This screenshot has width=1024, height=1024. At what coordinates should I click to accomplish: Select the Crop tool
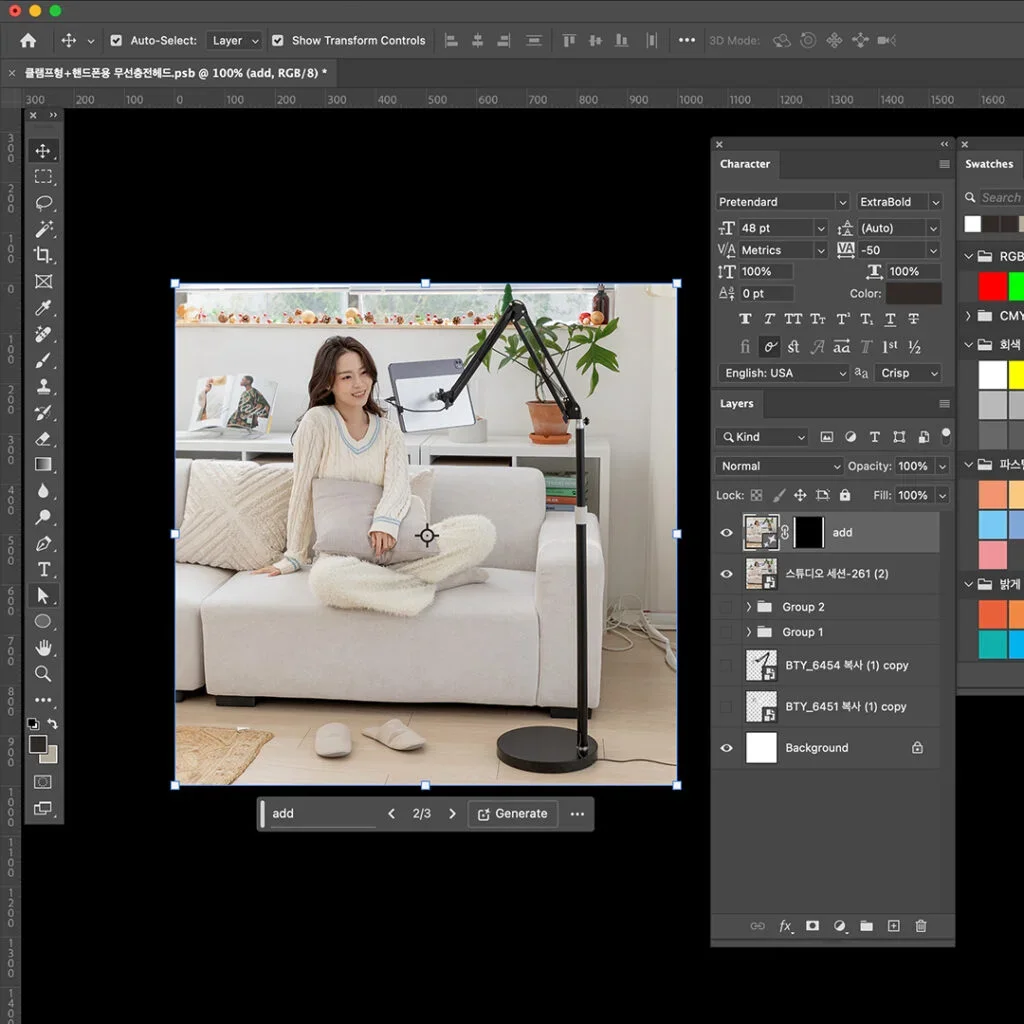pyautogui.click(x=43, y=255)
